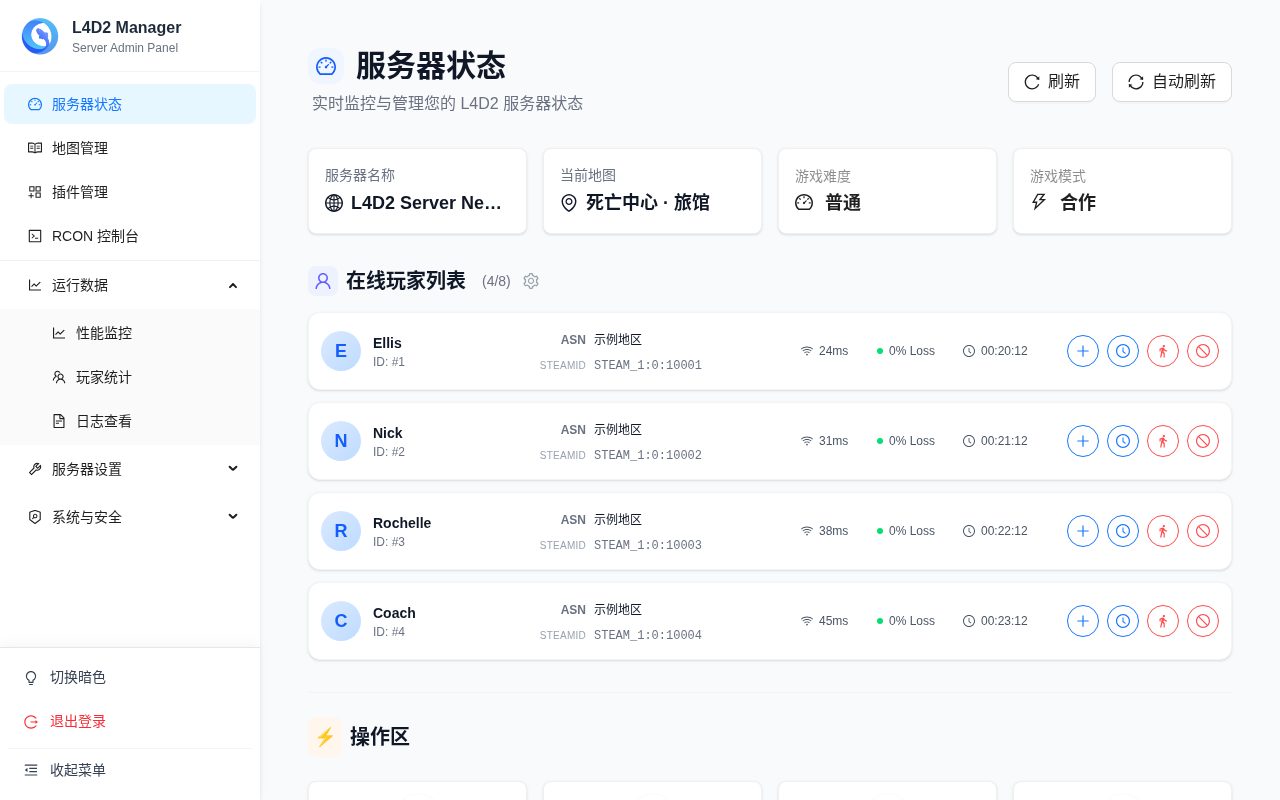Open 地图管理 in the sidebar
1280x800 pixels.
click(x=130, y=148)
